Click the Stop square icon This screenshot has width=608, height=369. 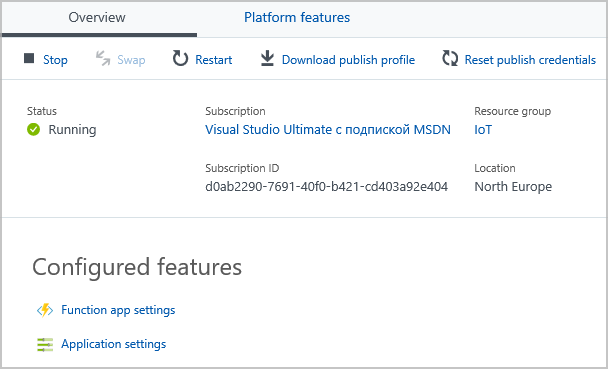pyautogui.click(x=29, y=59)
